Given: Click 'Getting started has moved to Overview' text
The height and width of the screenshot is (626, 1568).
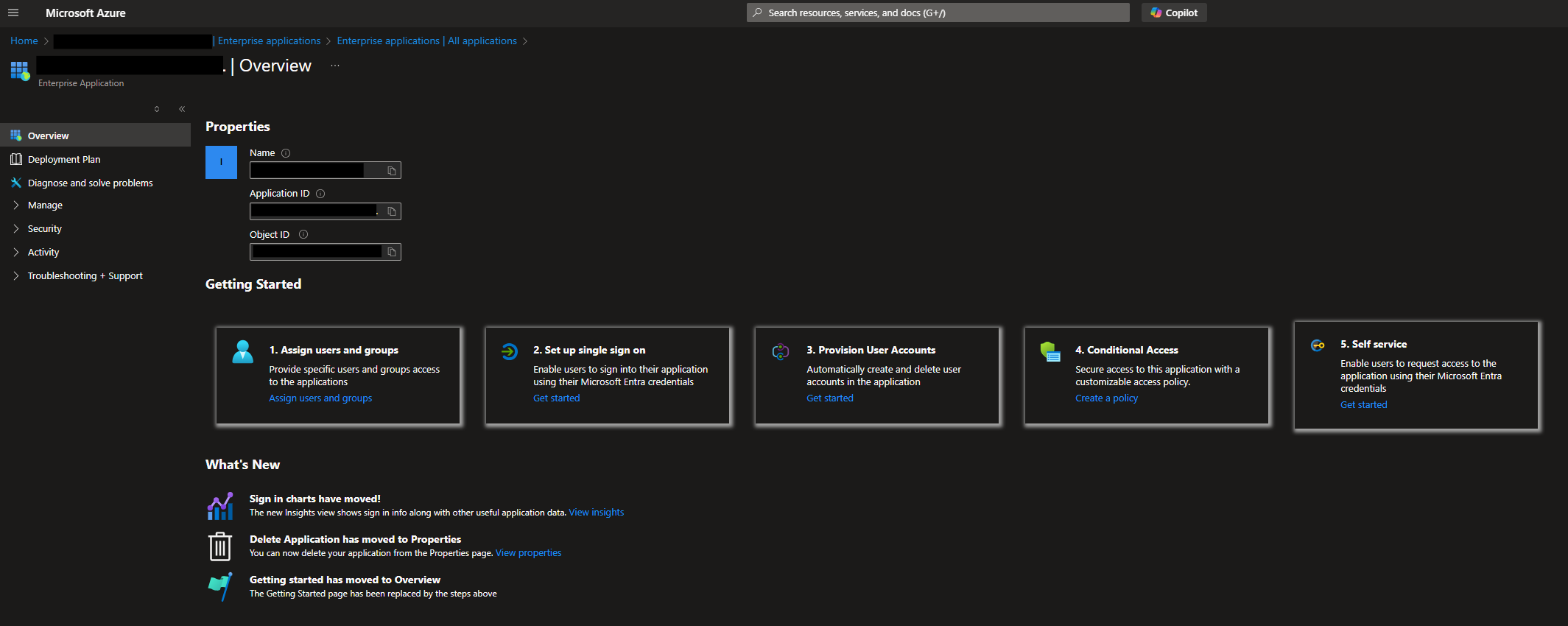Looking at the screenshot, I should click(345, 580).
